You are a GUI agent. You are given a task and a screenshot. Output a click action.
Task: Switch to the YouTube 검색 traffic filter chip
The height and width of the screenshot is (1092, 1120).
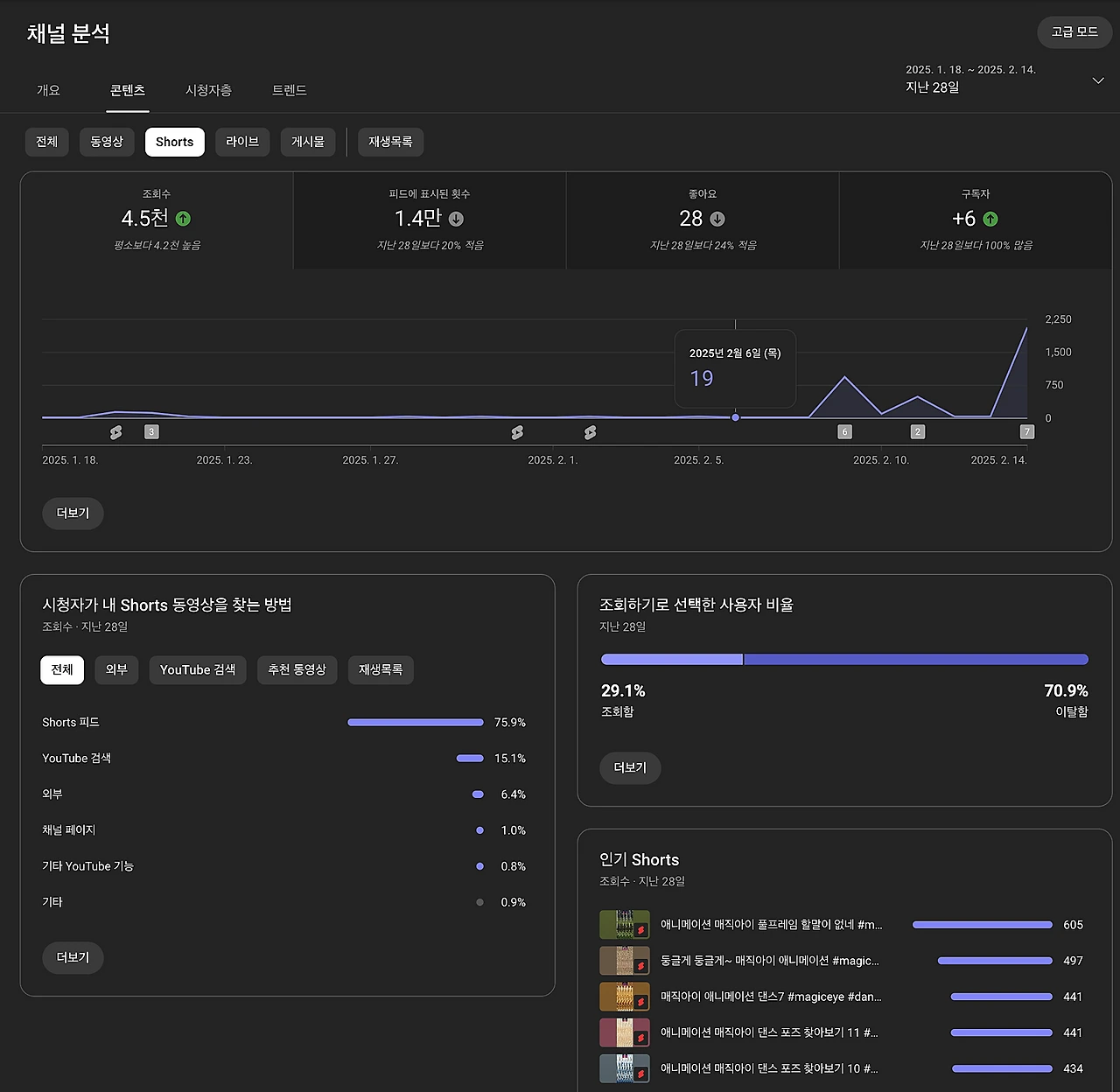point(198,670)
